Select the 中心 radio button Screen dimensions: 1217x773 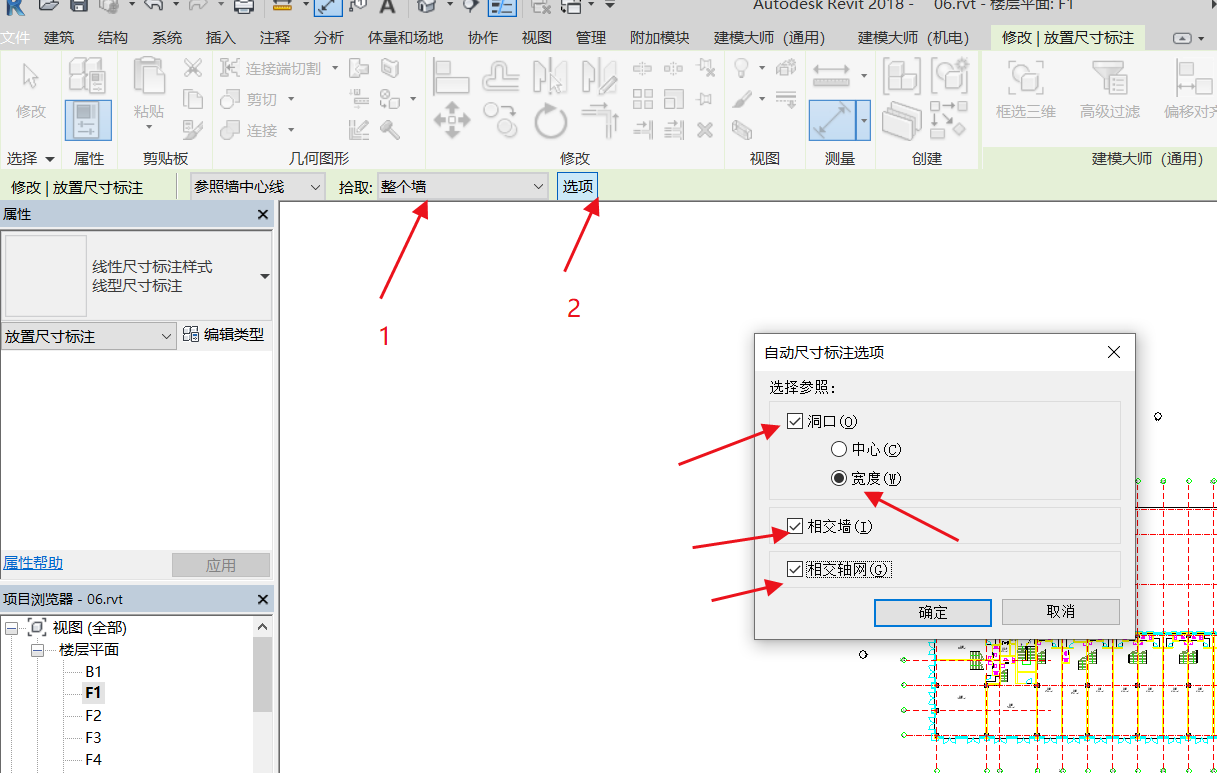(x=839, y=450)
